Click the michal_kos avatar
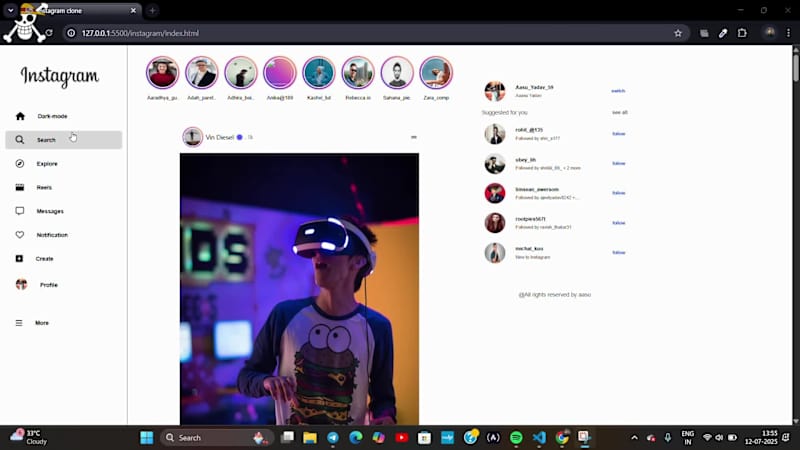This screenshot has height=450, width=800. (494, 253)
